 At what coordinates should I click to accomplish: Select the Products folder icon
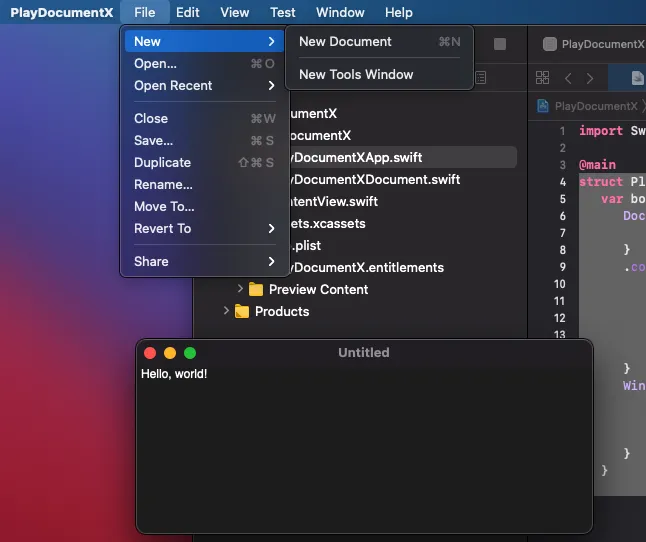(242, 311)
